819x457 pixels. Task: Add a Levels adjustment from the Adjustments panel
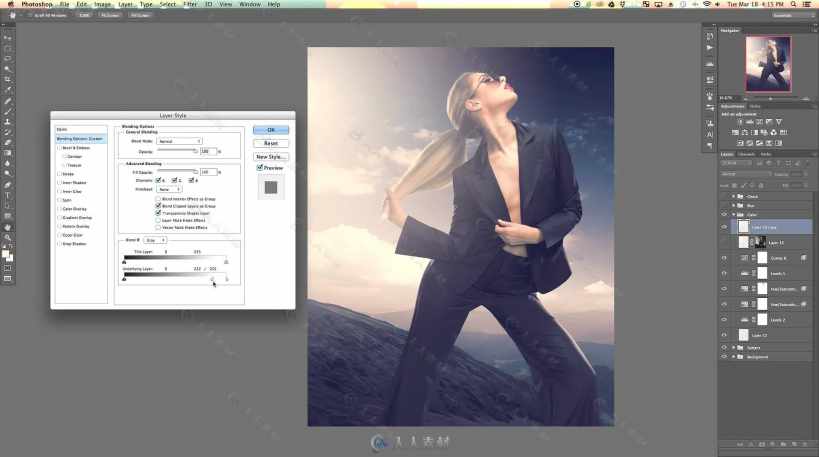[750, 122]
